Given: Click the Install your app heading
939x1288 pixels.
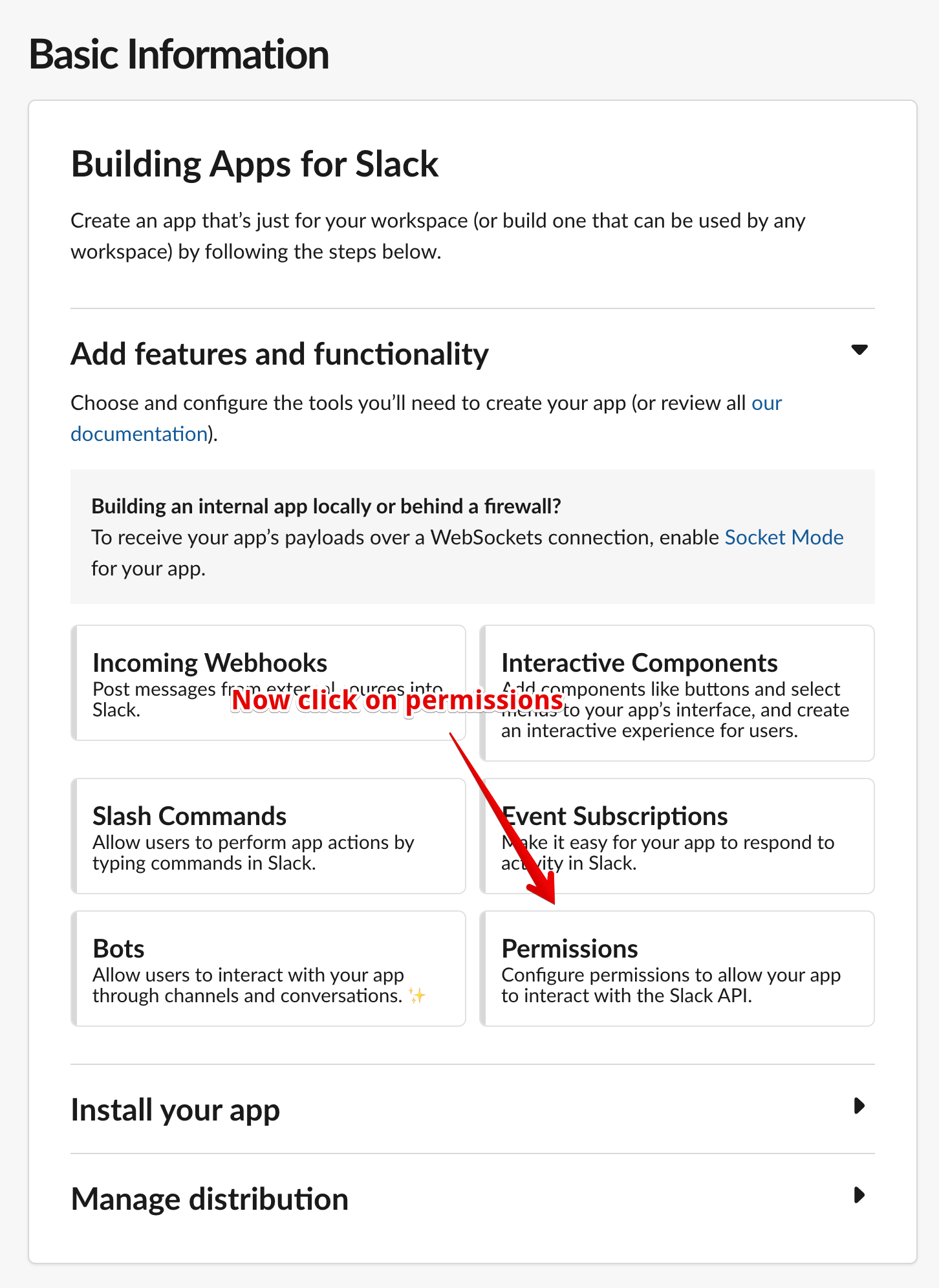Looking at the screenshot, I should (175, 1110).
